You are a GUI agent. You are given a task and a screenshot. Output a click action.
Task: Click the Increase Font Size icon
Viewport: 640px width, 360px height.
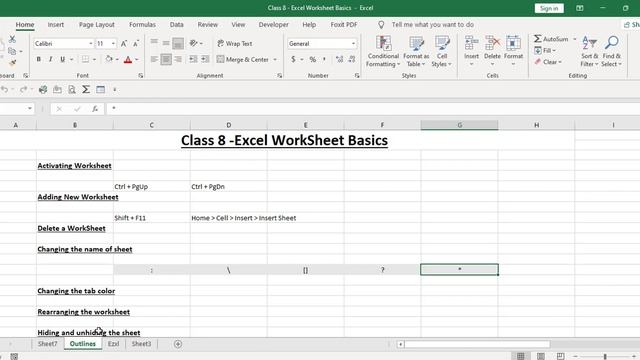pos(124,43)
